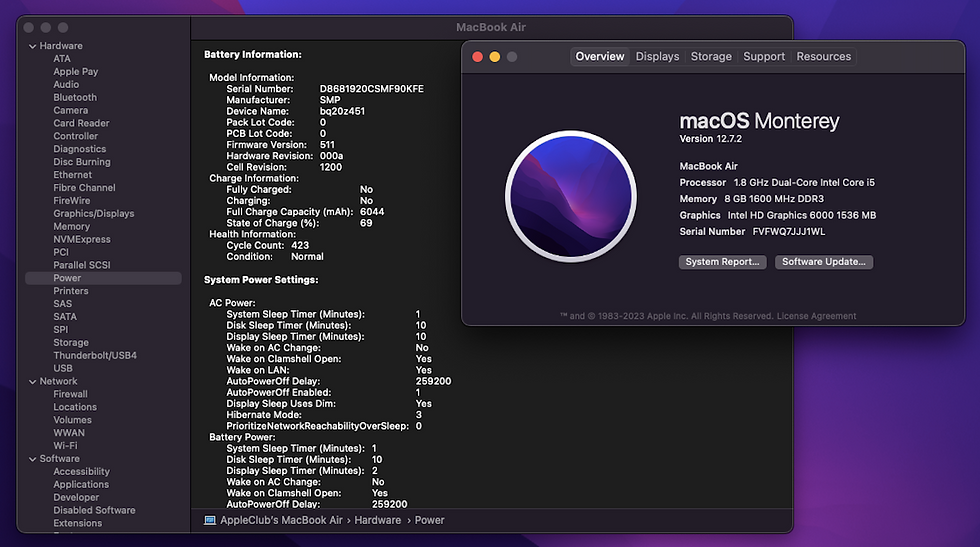The image size is (980, 547).
Task: Select Graphics/Displays in the sidebar
Action: click(x=94, y=214)
